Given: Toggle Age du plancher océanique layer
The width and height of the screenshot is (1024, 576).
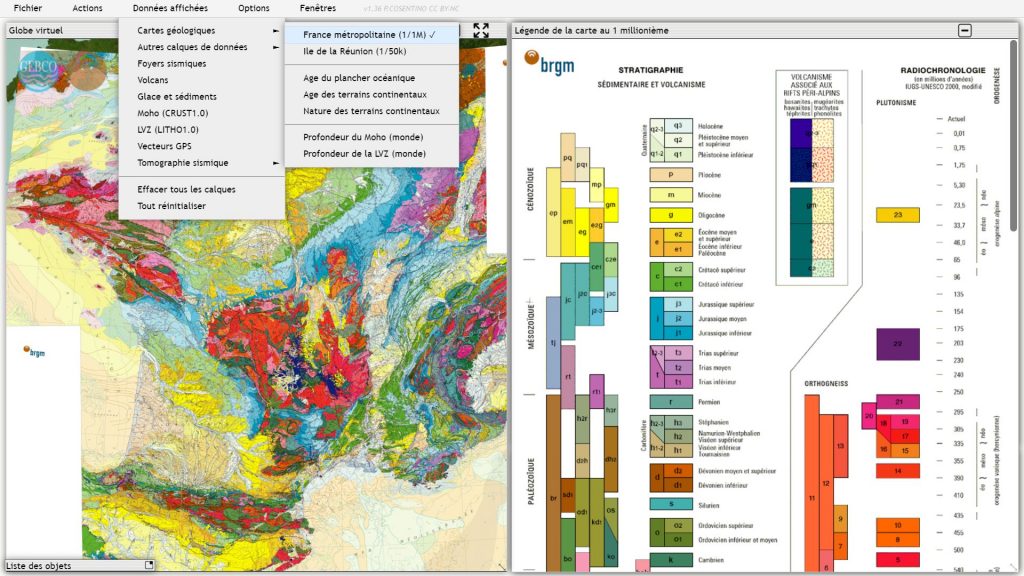Looking at the screenshot, I should (358, 78).
